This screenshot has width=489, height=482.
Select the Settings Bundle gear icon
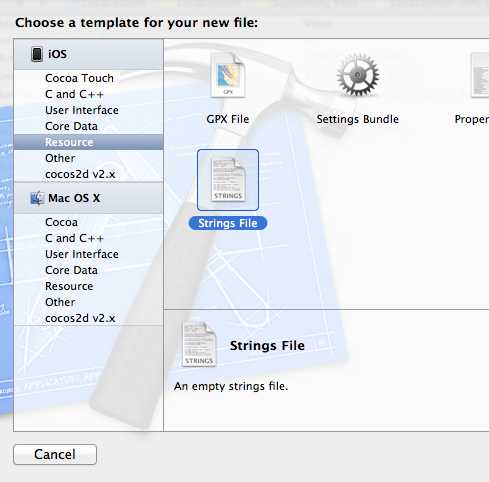(358, 75)
